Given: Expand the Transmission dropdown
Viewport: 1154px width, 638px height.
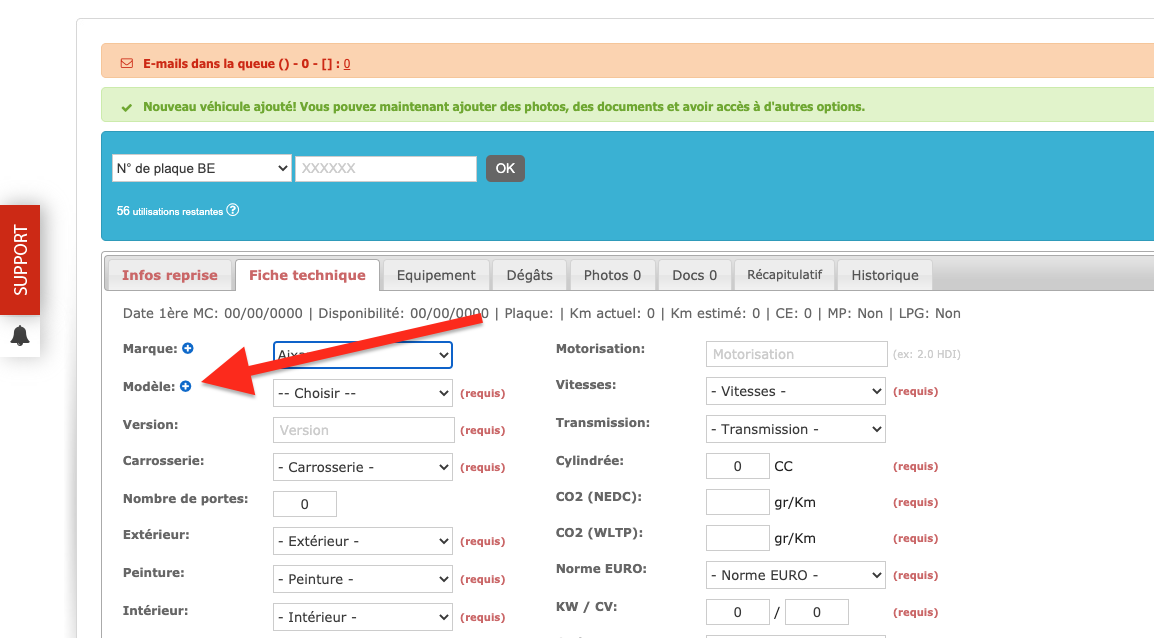Looking at the screenshot, I should coord(796,429).
